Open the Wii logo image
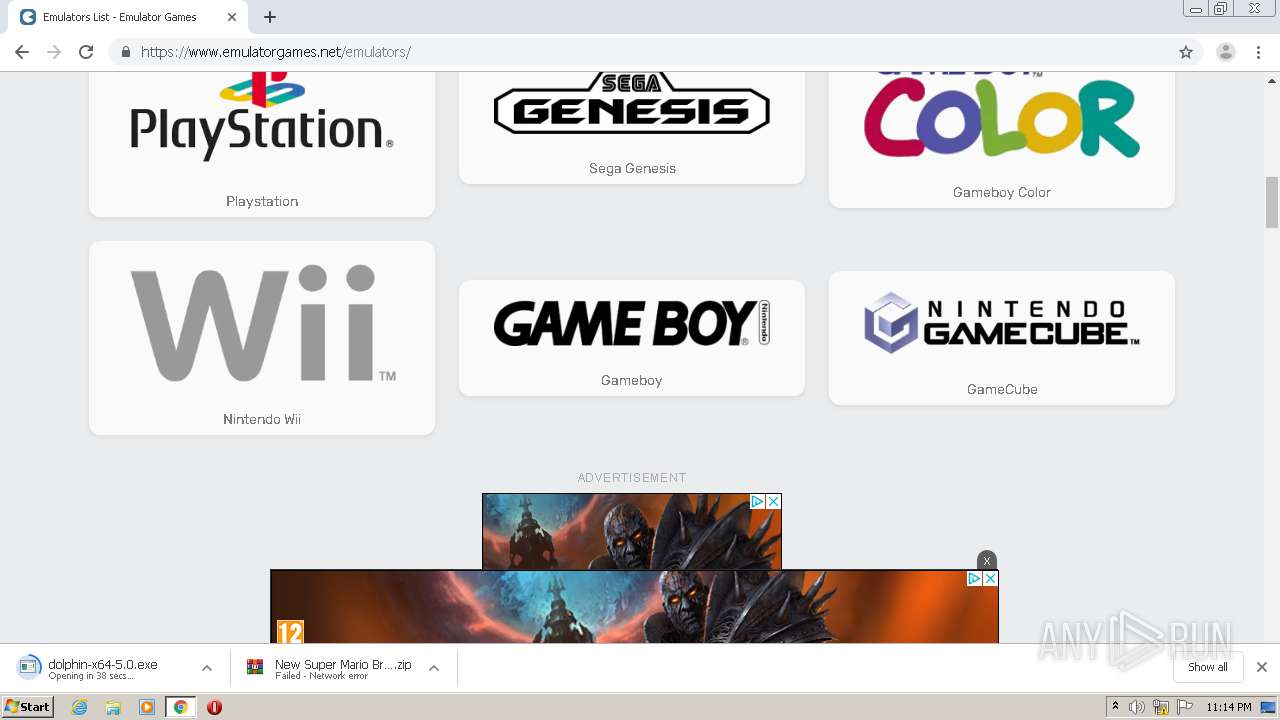 point(262,323)
